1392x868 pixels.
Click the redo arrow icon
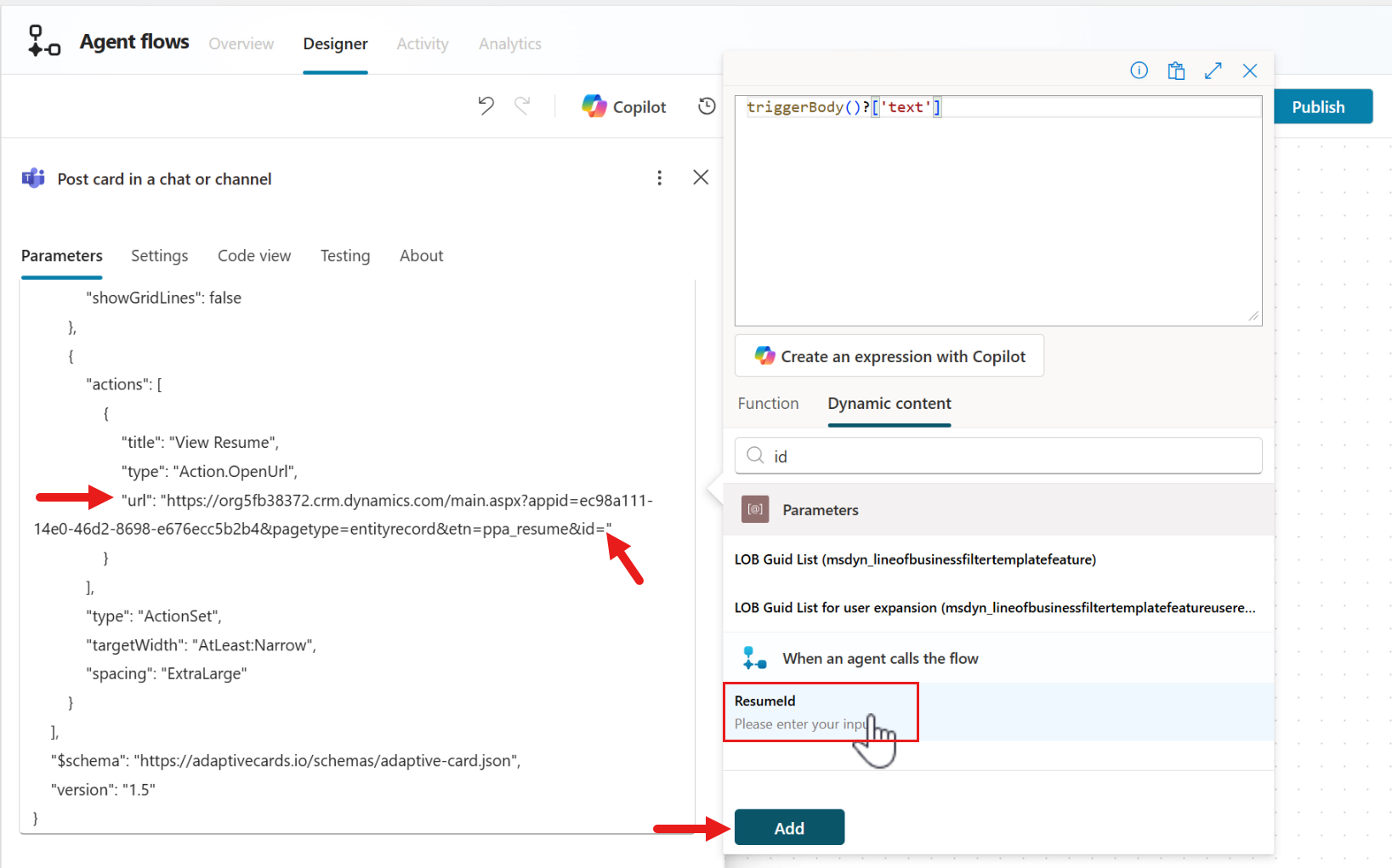pos(522,106)
